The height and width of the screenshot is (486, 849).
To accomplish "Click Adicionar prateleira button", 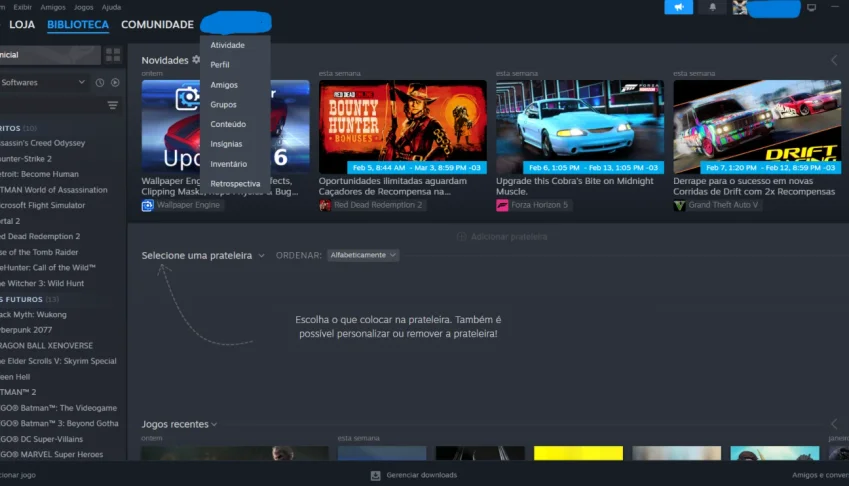I will [x=502, y=237].
